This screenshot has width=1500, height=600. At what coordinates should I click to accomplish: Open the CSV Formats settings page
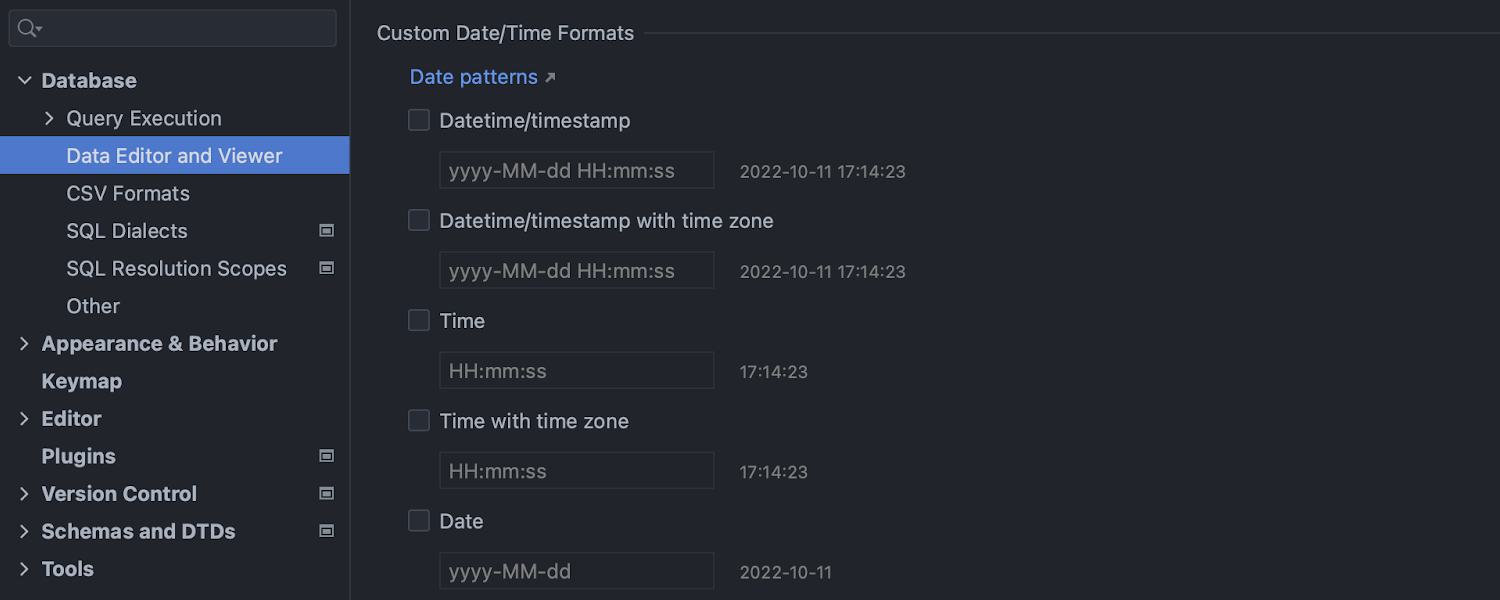pyautogui.click(x=128, y=194)
